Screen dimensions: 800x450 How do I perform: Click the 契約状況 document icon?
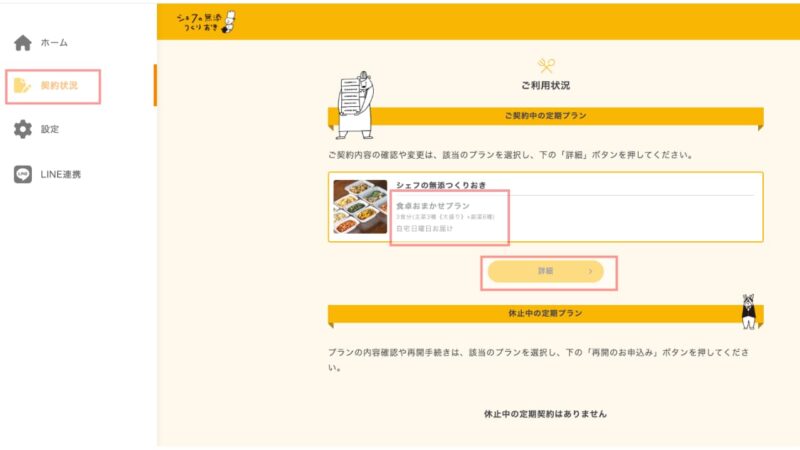[22, 86]
